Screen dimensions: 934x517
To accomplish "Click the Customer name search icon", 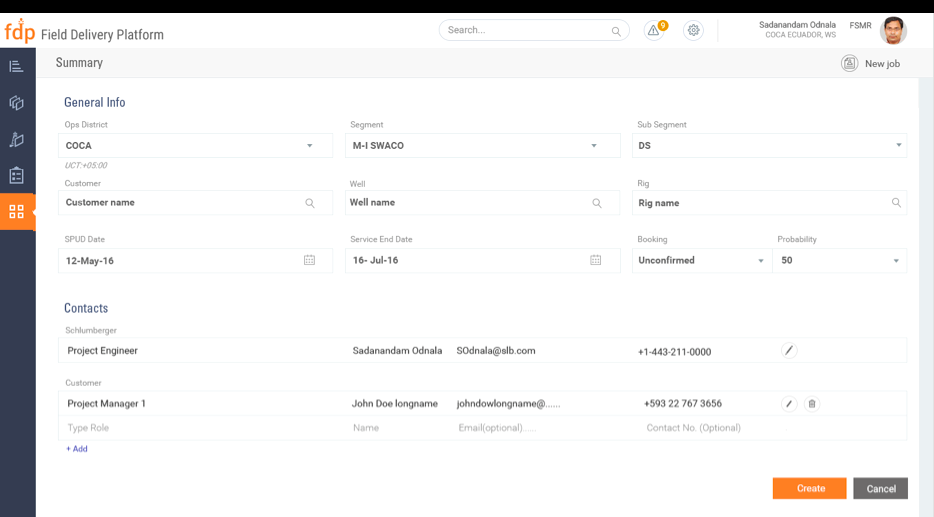I will (310, 203).
